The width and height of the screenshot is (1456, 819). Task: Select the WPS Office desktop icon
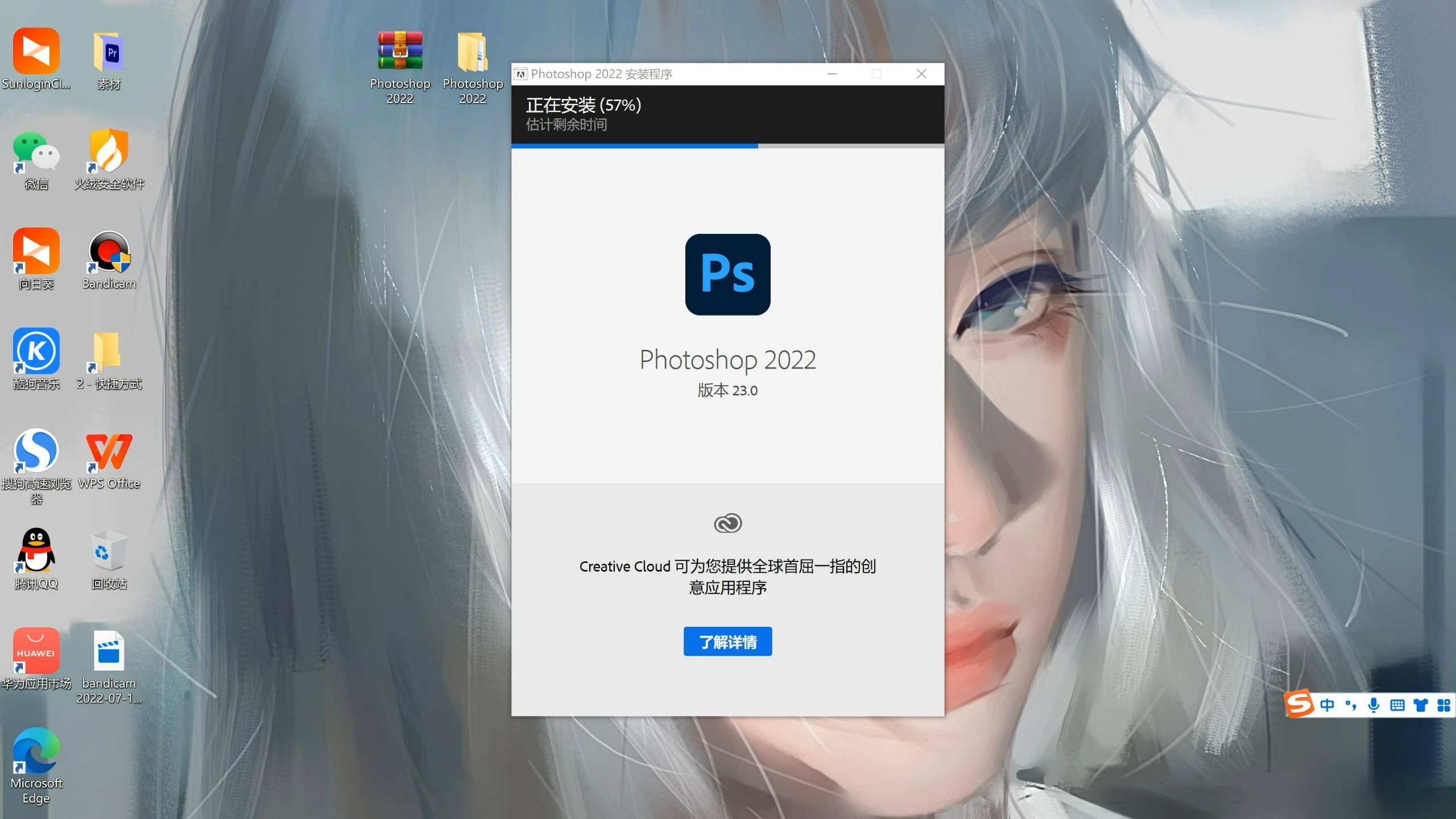click(x=109, y=452)
